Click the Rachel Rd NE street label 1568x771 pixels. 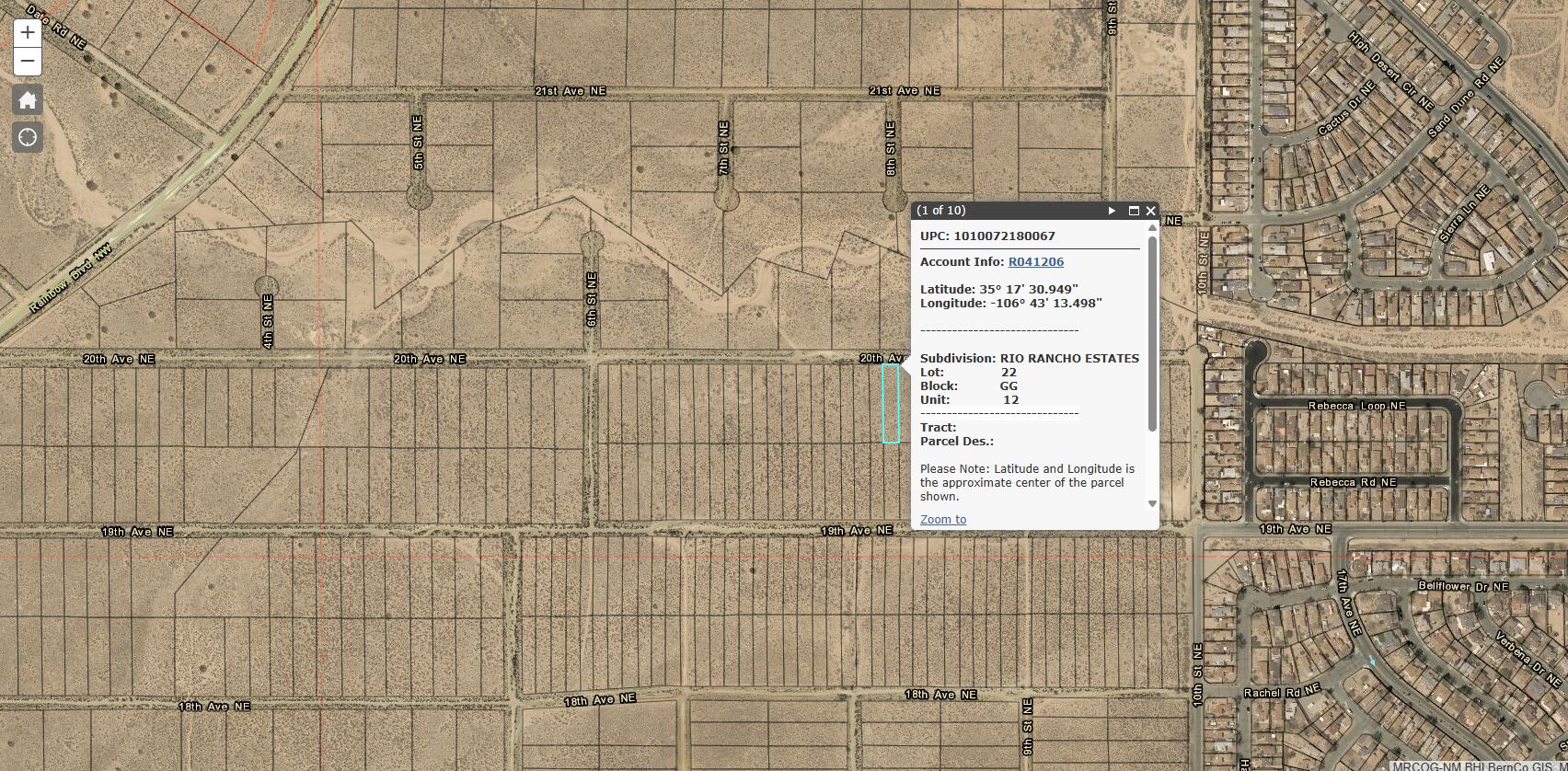pyautogui.click(x=1282, y=692)
